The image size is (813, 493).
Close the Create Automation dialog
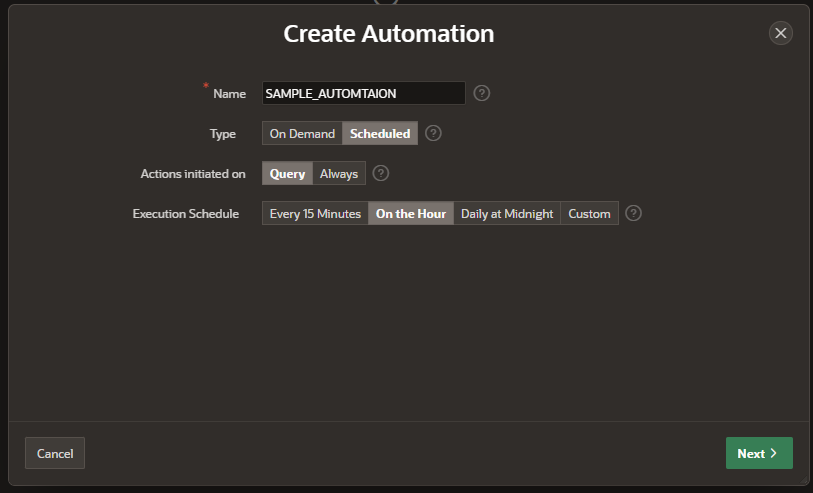click(x=781, y=33)
